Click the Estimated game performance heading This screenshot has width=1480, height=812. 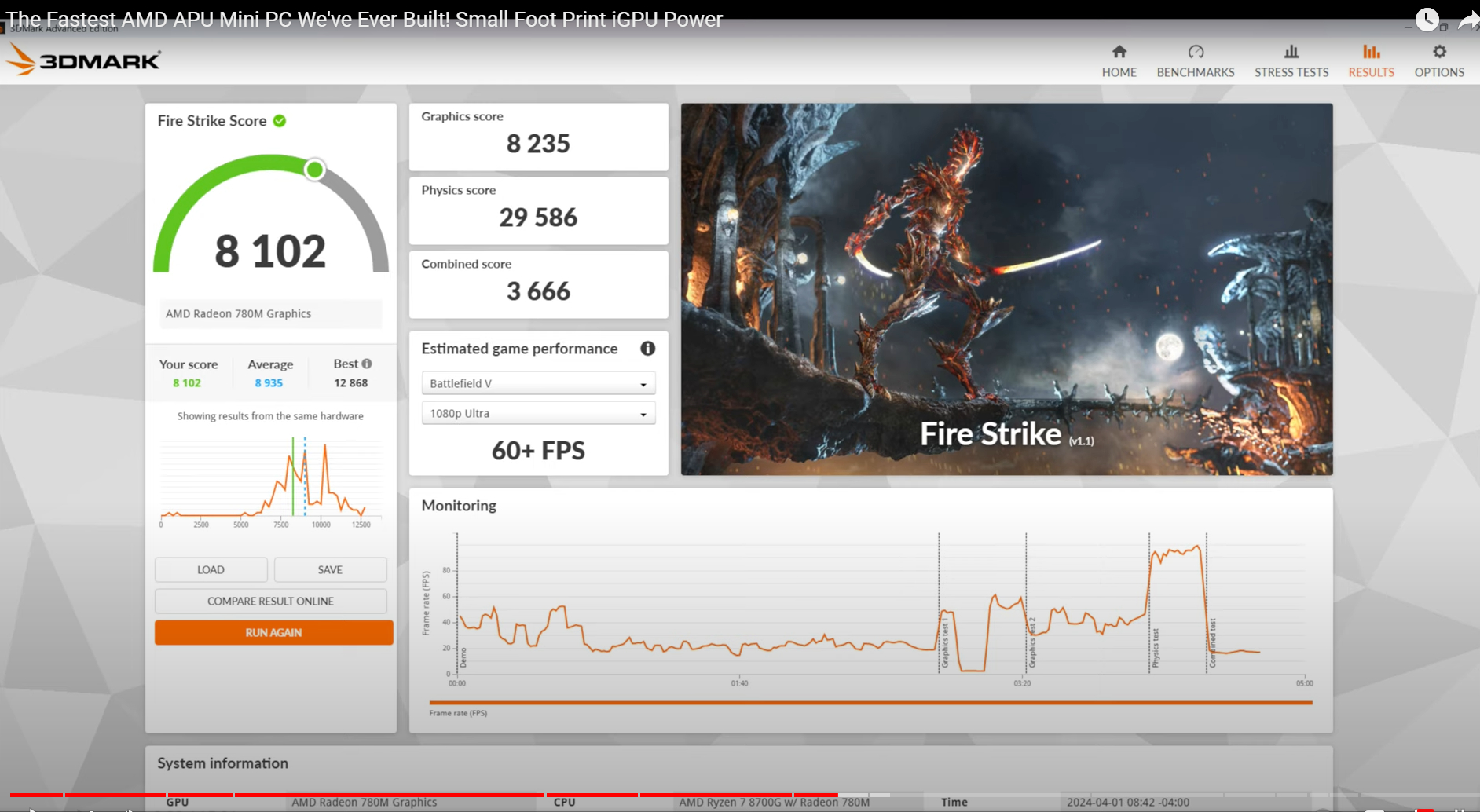(519, 349)
